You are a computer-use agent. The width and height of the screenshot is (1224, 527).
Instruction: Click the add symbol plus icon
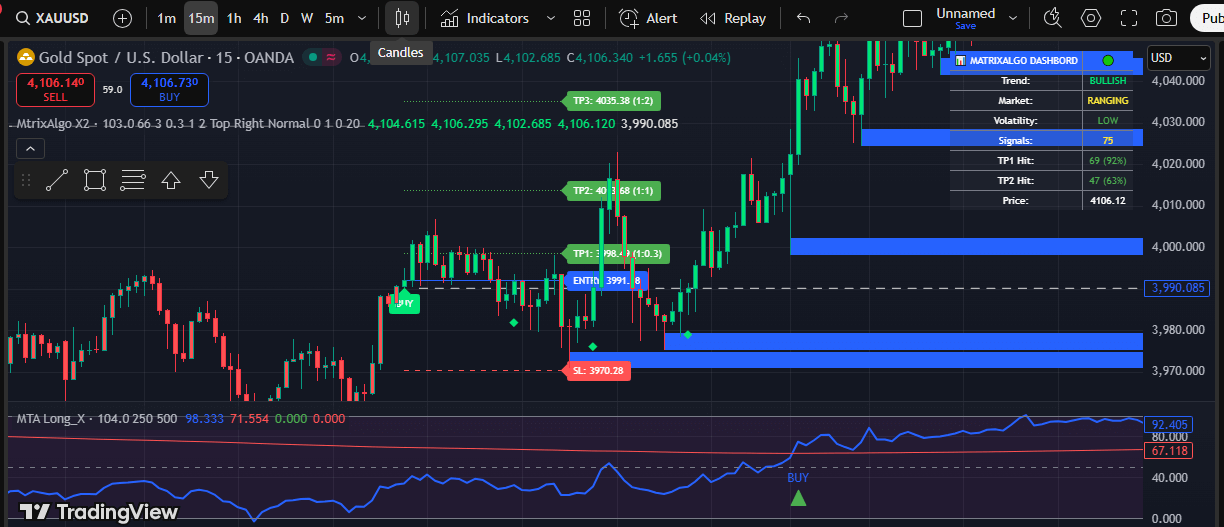tap(122, 18)
